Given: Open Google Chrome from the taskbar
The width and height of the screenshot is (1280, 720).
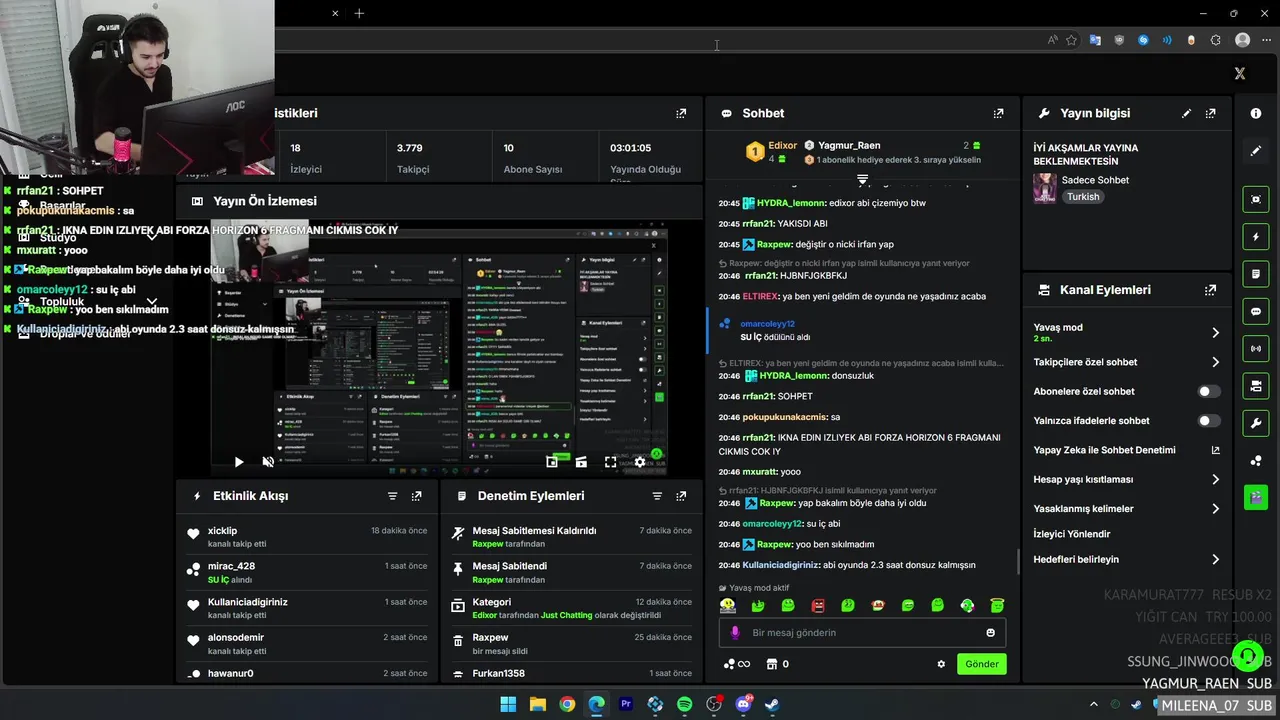Looking at the screenshot, I should (567, 704).
